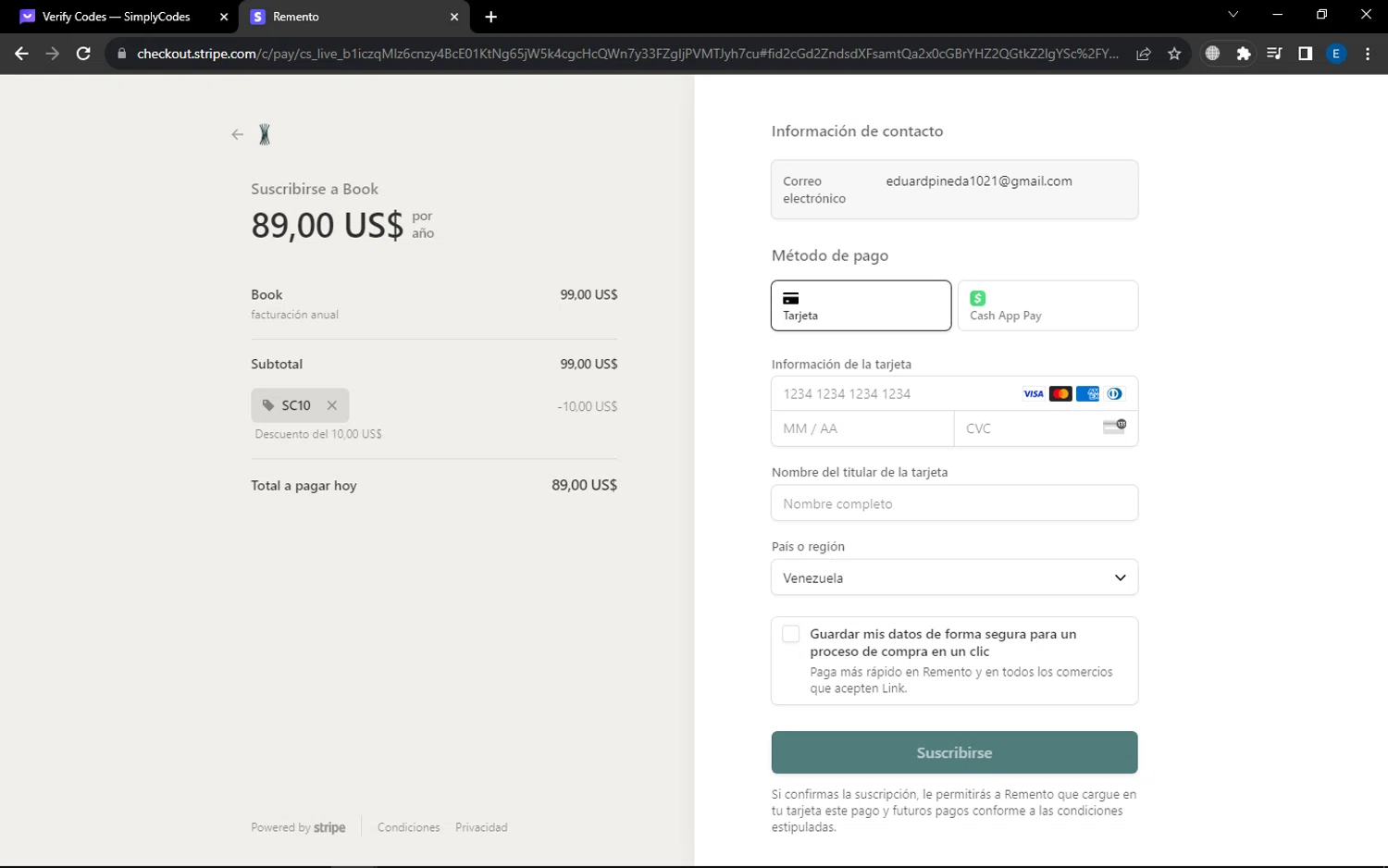Minimize the Chrome window
Screen dimensions: 1388x868
click(1277, 15)
